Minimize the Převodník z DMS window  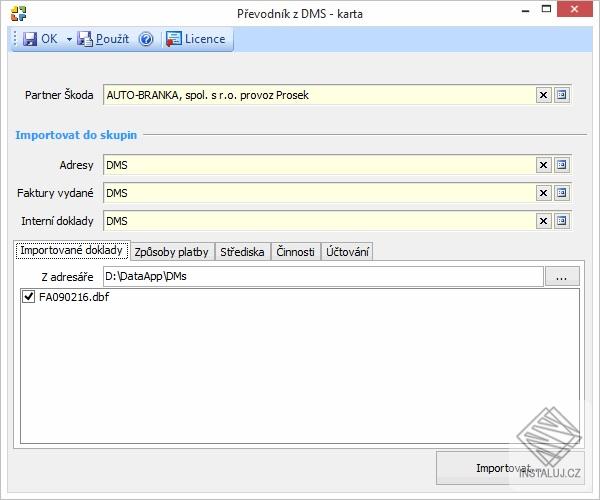pyautogui.click(x=525, y=10)
